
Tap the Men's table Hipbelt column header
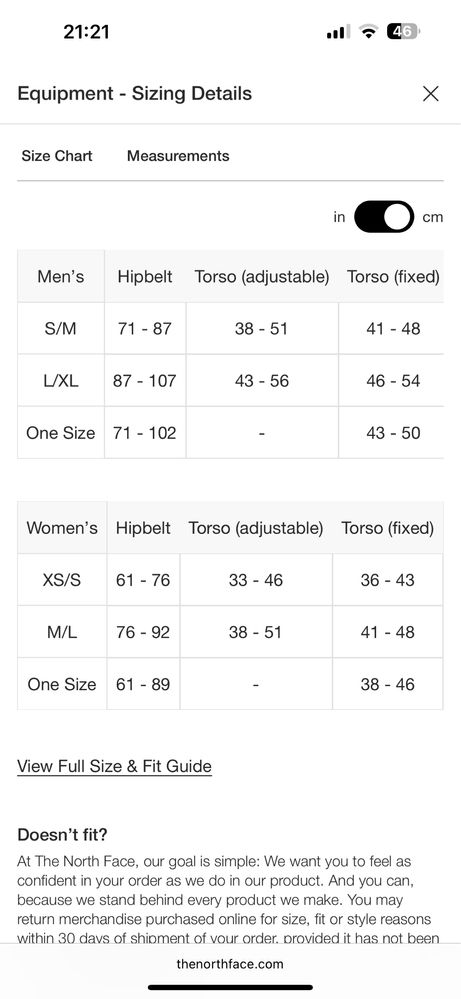(145, 277)
